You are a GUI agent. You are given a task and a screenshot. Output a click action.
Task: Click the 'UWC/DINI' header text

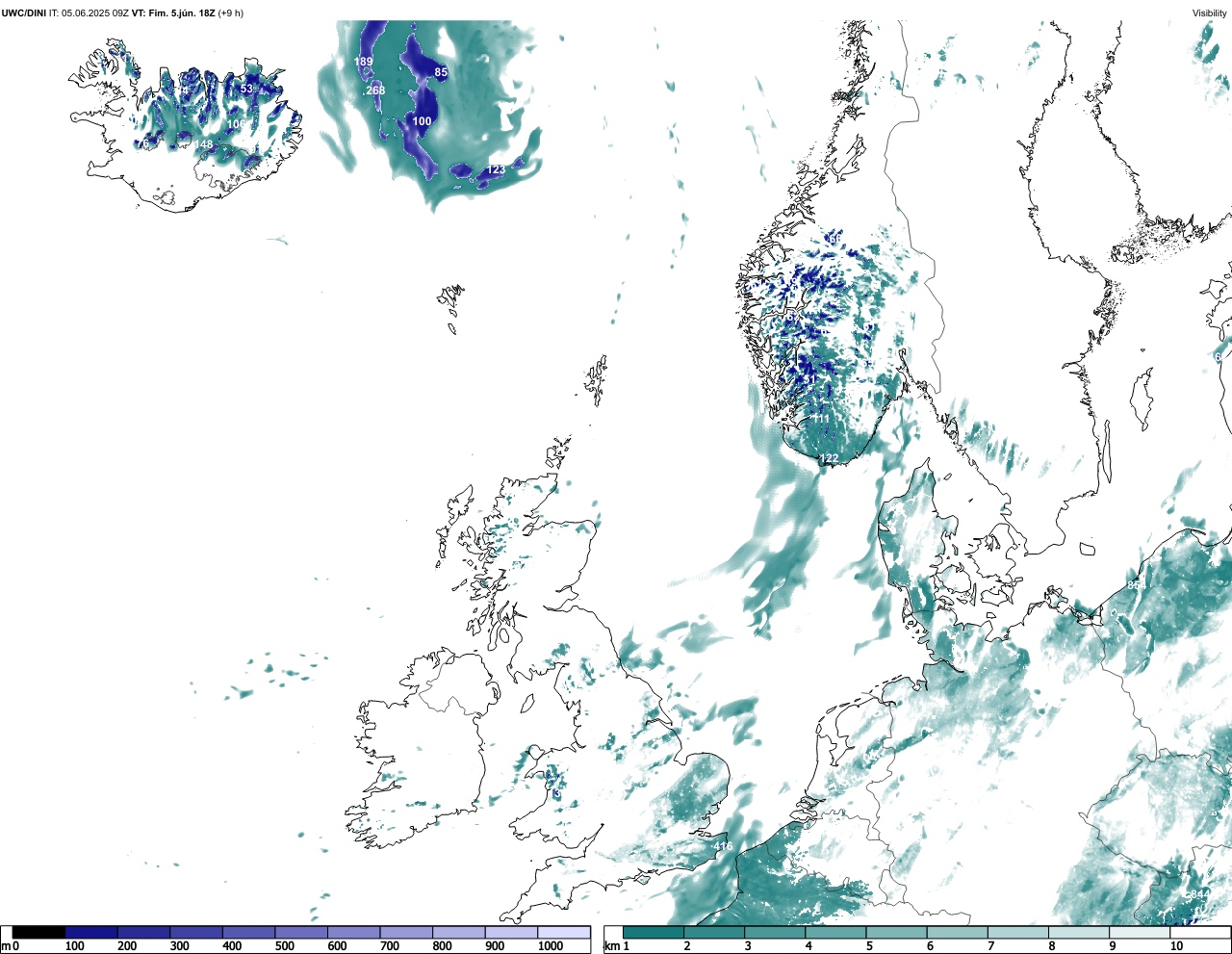coord(23,13)
